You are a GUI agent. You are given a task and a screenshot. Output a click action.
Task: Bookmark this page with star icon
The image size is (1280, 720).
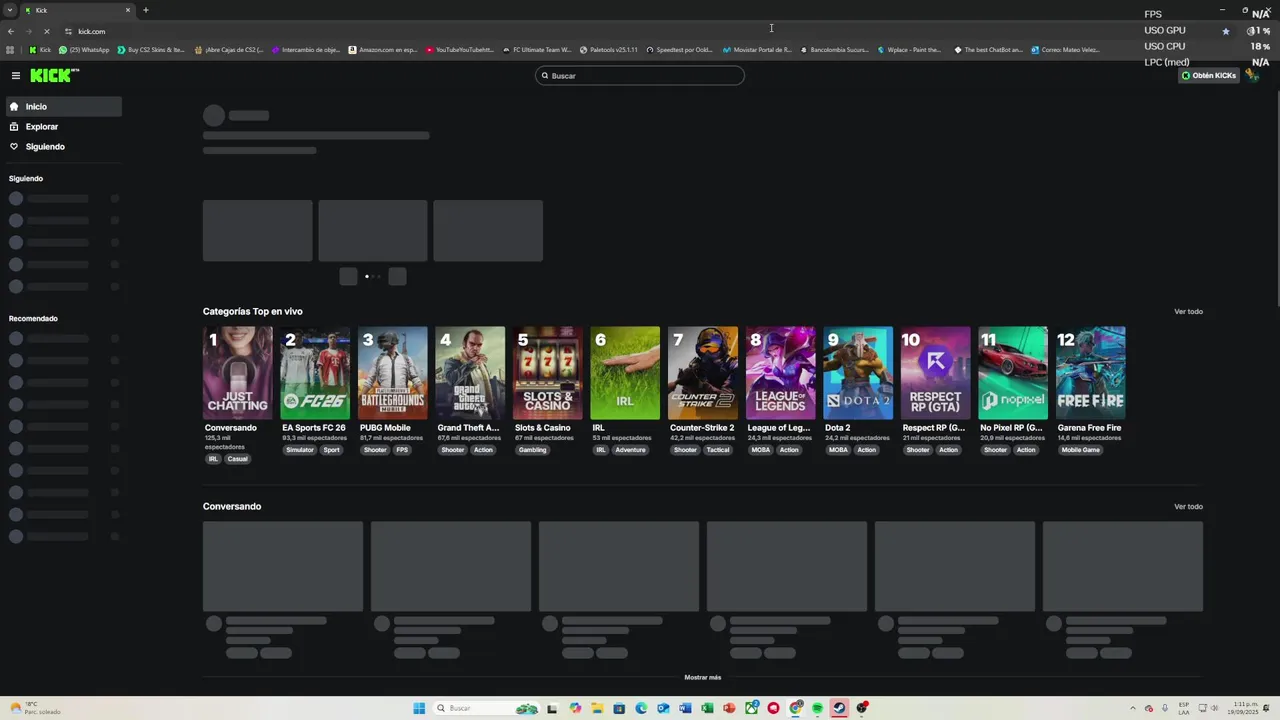1226,31
